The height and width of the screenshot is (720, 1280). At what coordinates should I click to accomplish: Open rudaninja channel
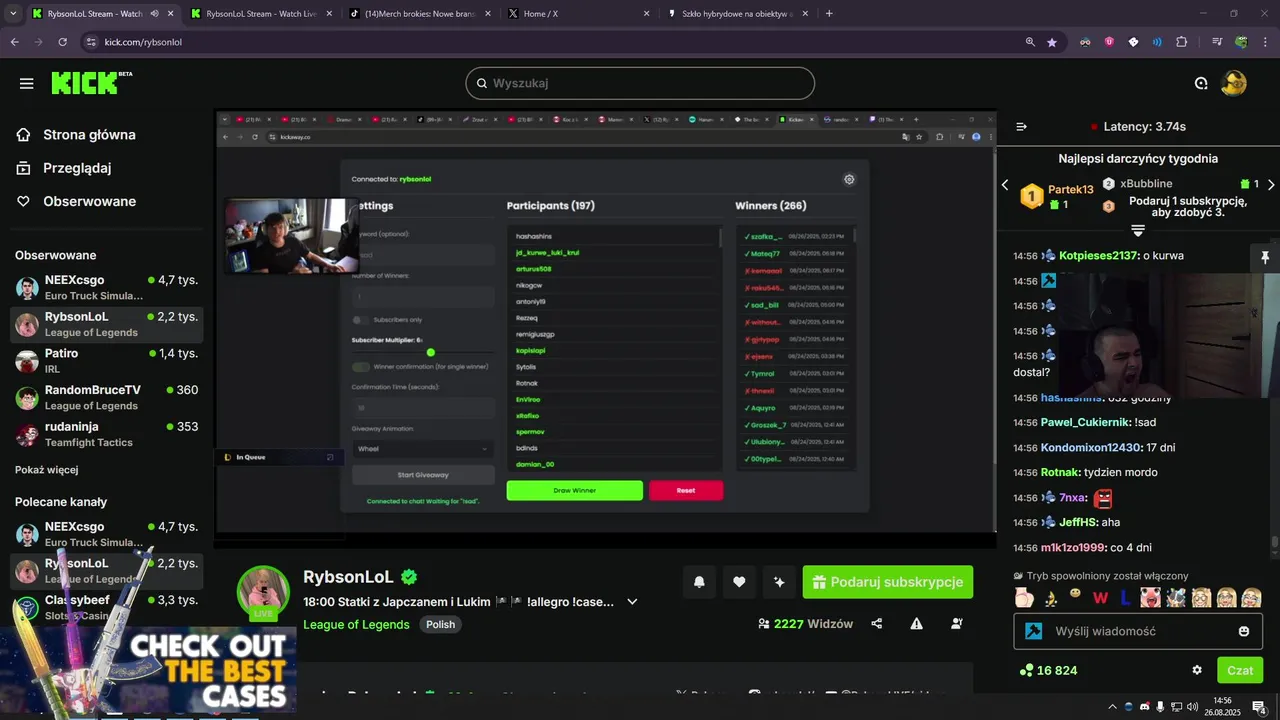[x=107, y=434]
